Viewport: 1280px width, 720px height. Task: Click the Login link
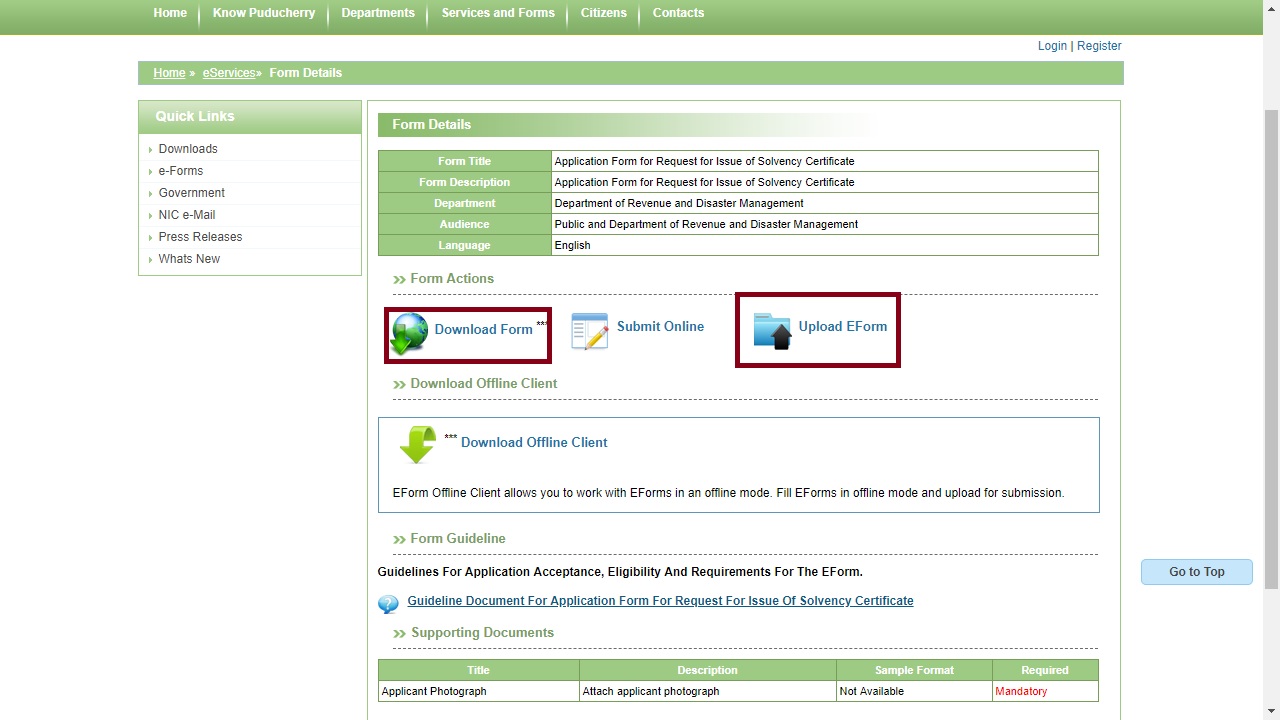coord(1052,45)
